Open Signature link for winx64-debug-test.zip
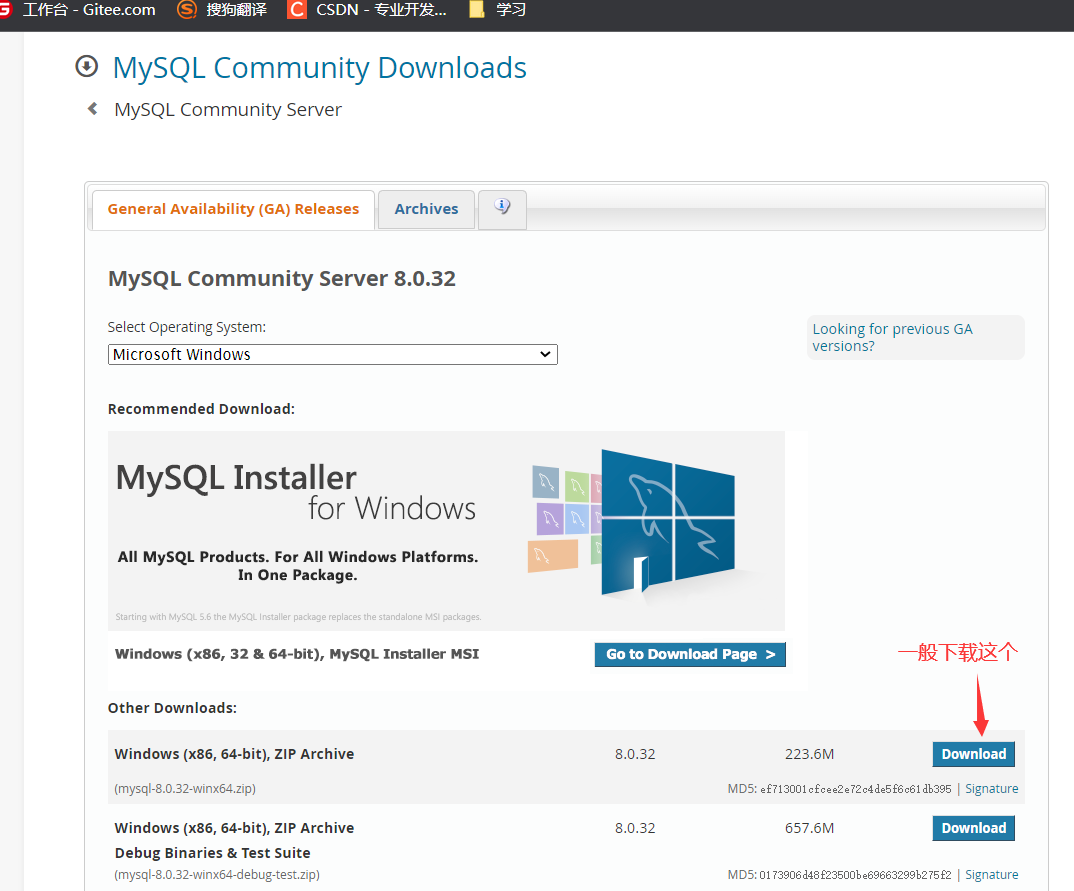The height and width of the screenshot is (891, 1074). coord(991,875)
